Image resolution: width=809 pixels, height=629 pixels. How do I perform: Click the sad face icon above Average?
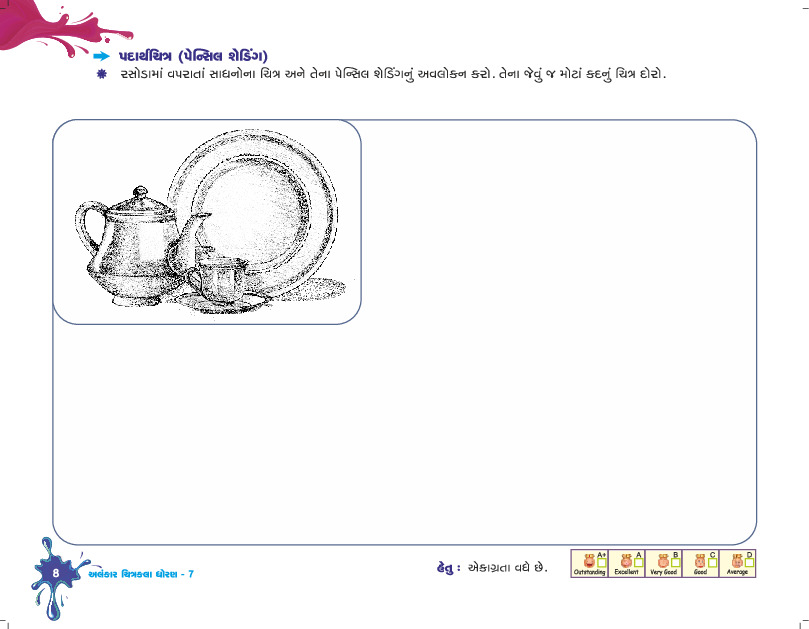pos(737,560)
